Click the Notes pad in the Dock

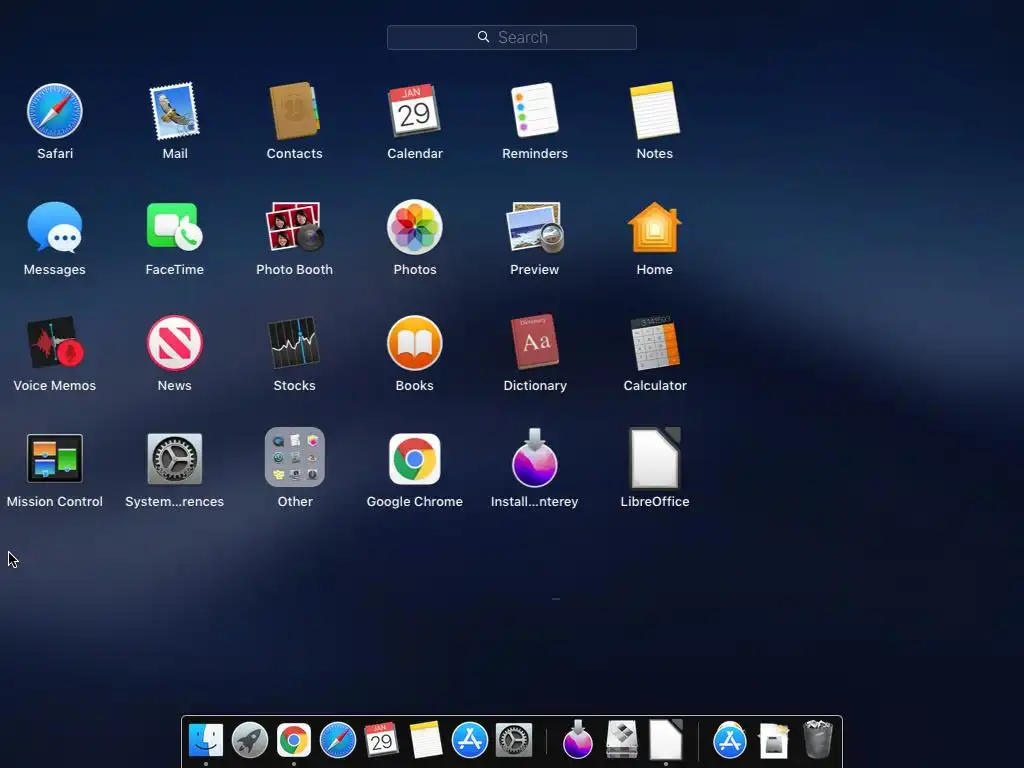coord(426,740)
